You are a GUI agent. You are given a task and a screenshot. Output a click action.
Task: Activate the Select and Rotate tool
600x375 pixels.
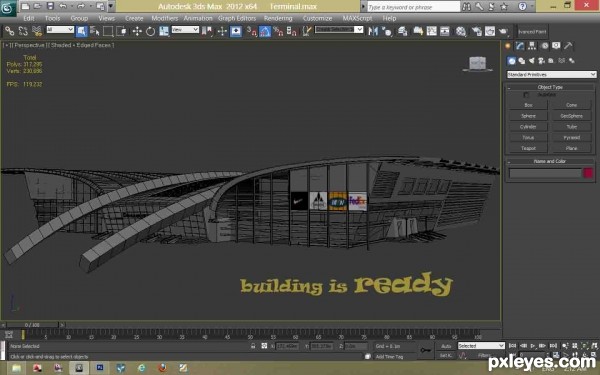pyautogui.click(x=150, y=31)
